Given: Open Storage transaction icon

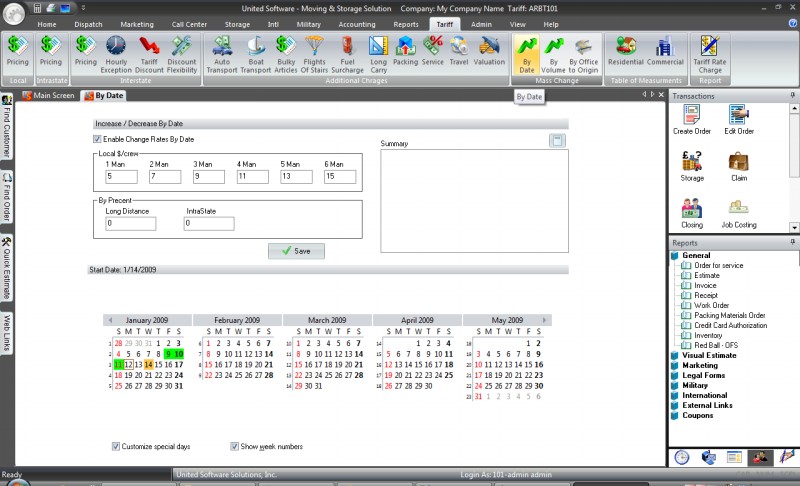Looking at the screenshot, I should (692, 167).
